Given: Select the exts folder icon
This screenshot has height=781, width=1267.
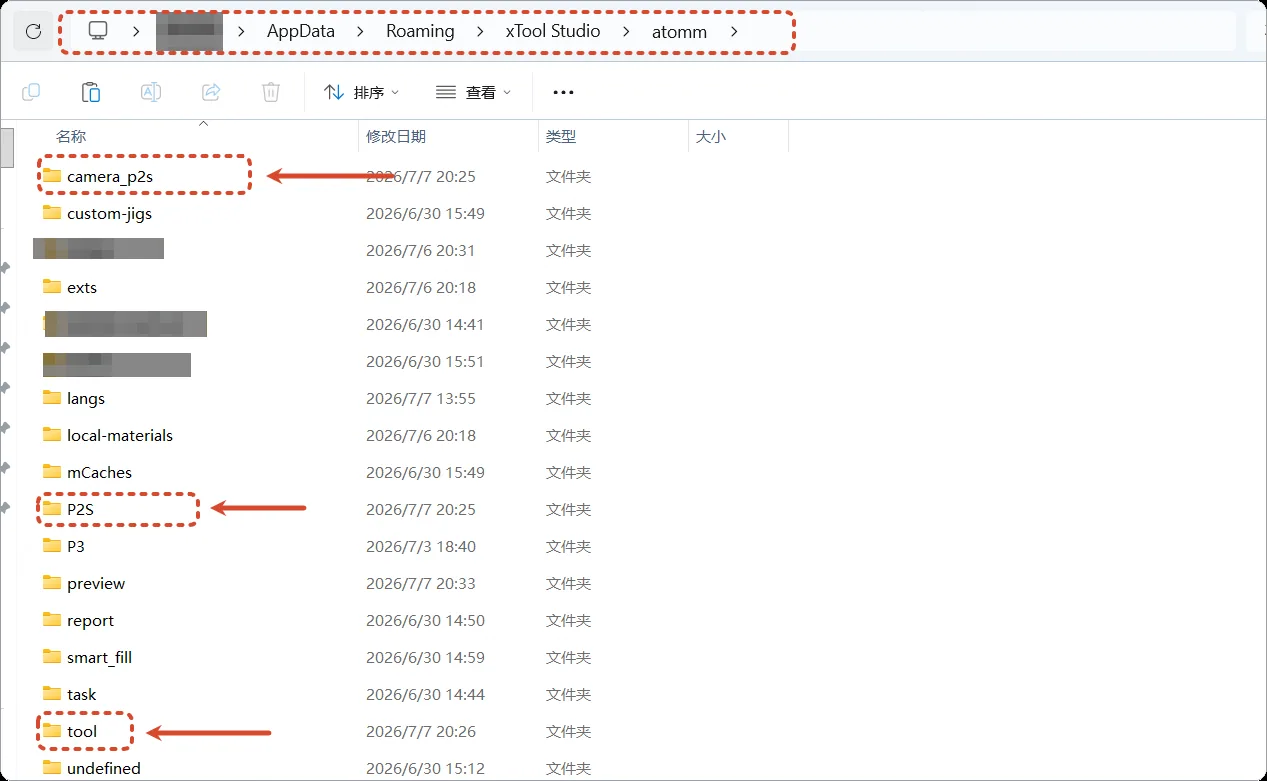Looking at the screenshot, I should 52,287.
